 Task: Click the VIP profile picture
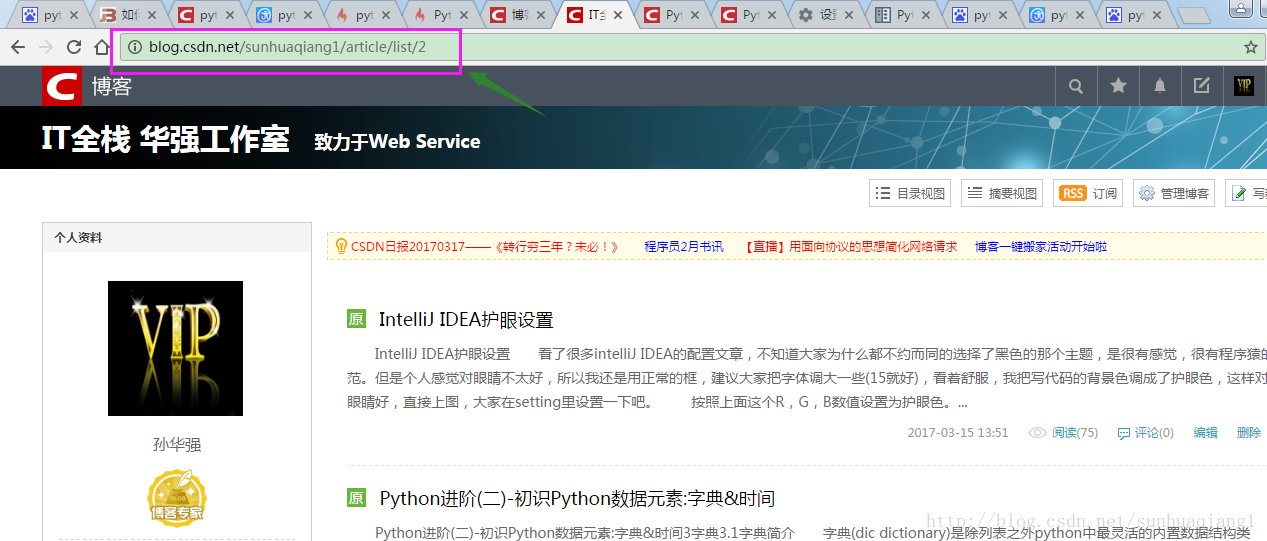175,348
